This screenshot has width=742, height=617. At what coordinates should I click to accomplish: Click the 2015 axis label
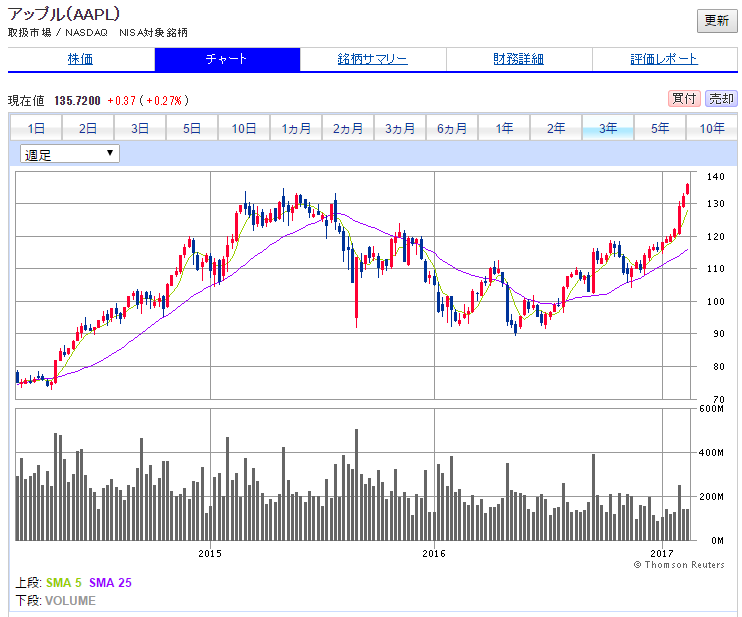(210, 553)
